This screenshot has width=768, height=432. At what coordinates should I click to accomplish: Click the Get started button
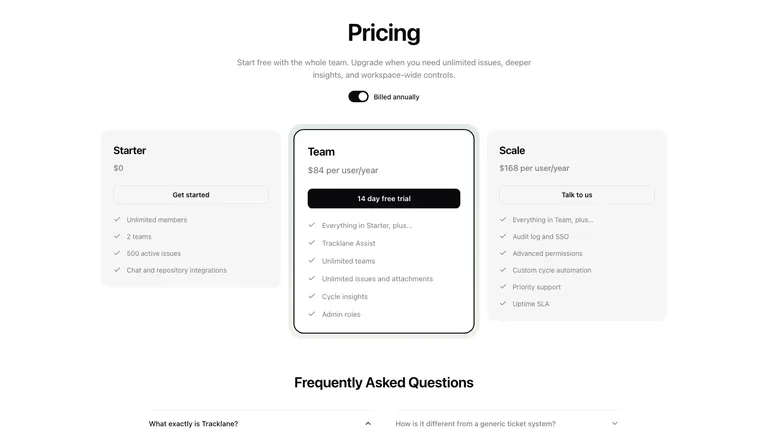(x=191, y=194)
